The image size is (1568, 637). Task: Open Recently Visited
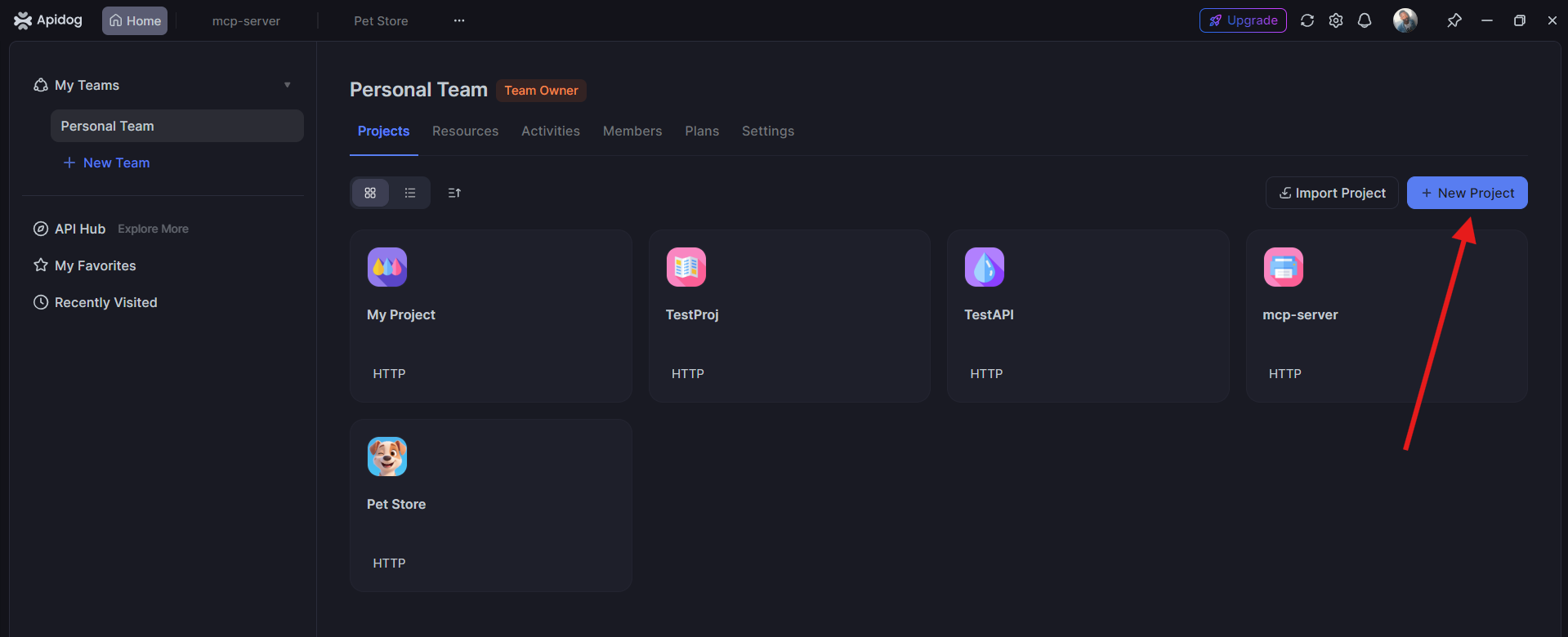[106, 302]
